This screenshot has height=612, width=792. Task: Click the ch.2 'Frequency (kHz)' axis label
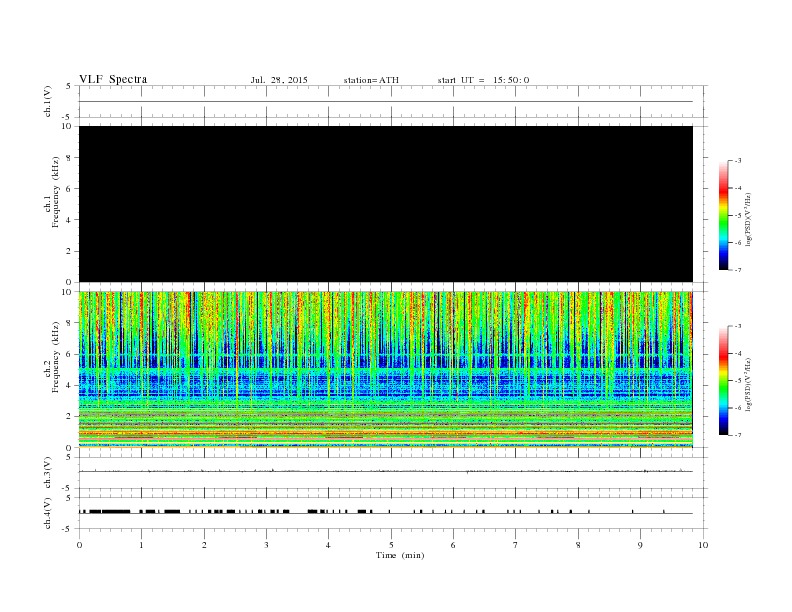pos(55,356)
